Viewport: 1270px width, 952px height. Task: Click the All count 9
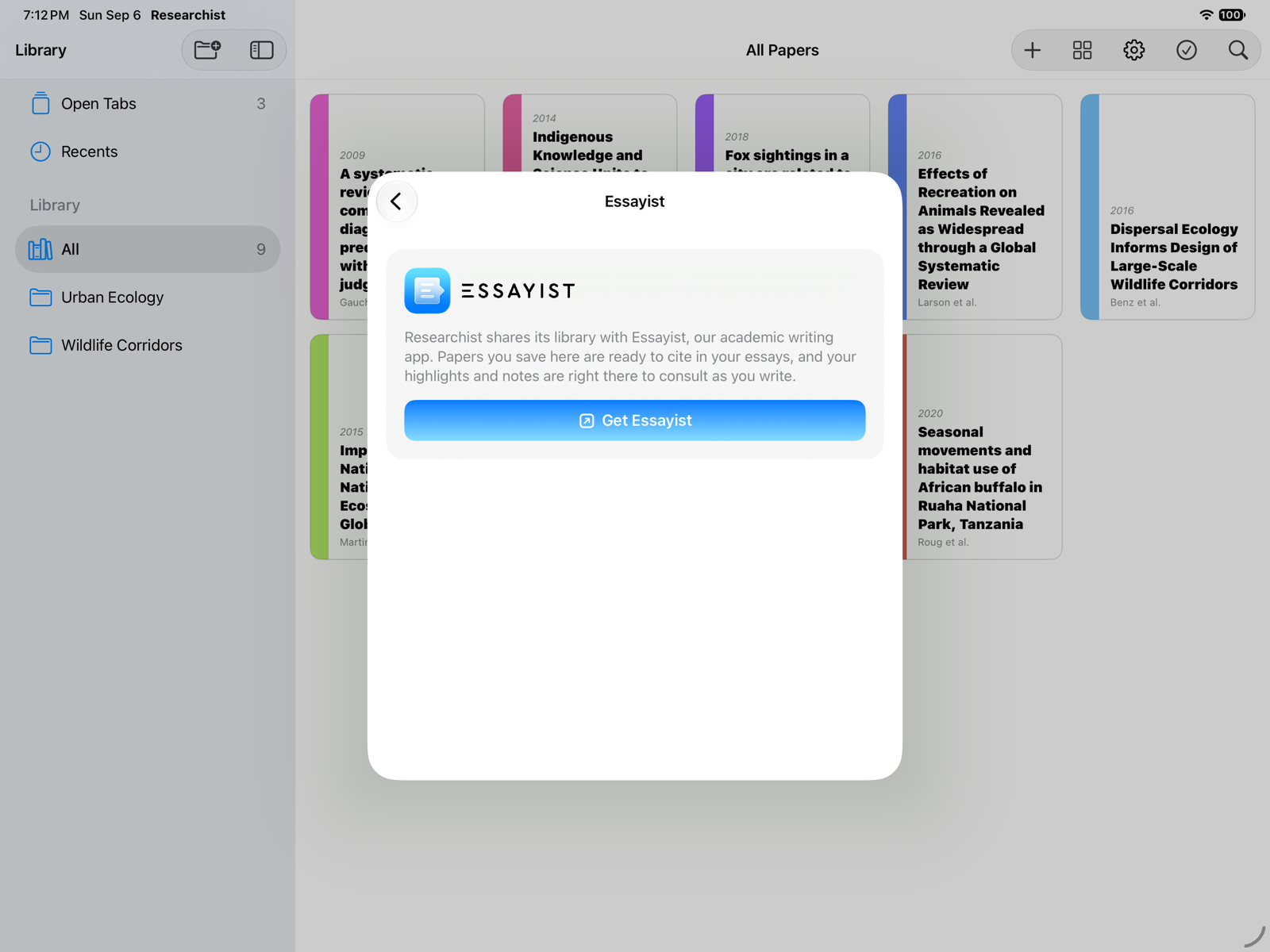pos(261,249)
